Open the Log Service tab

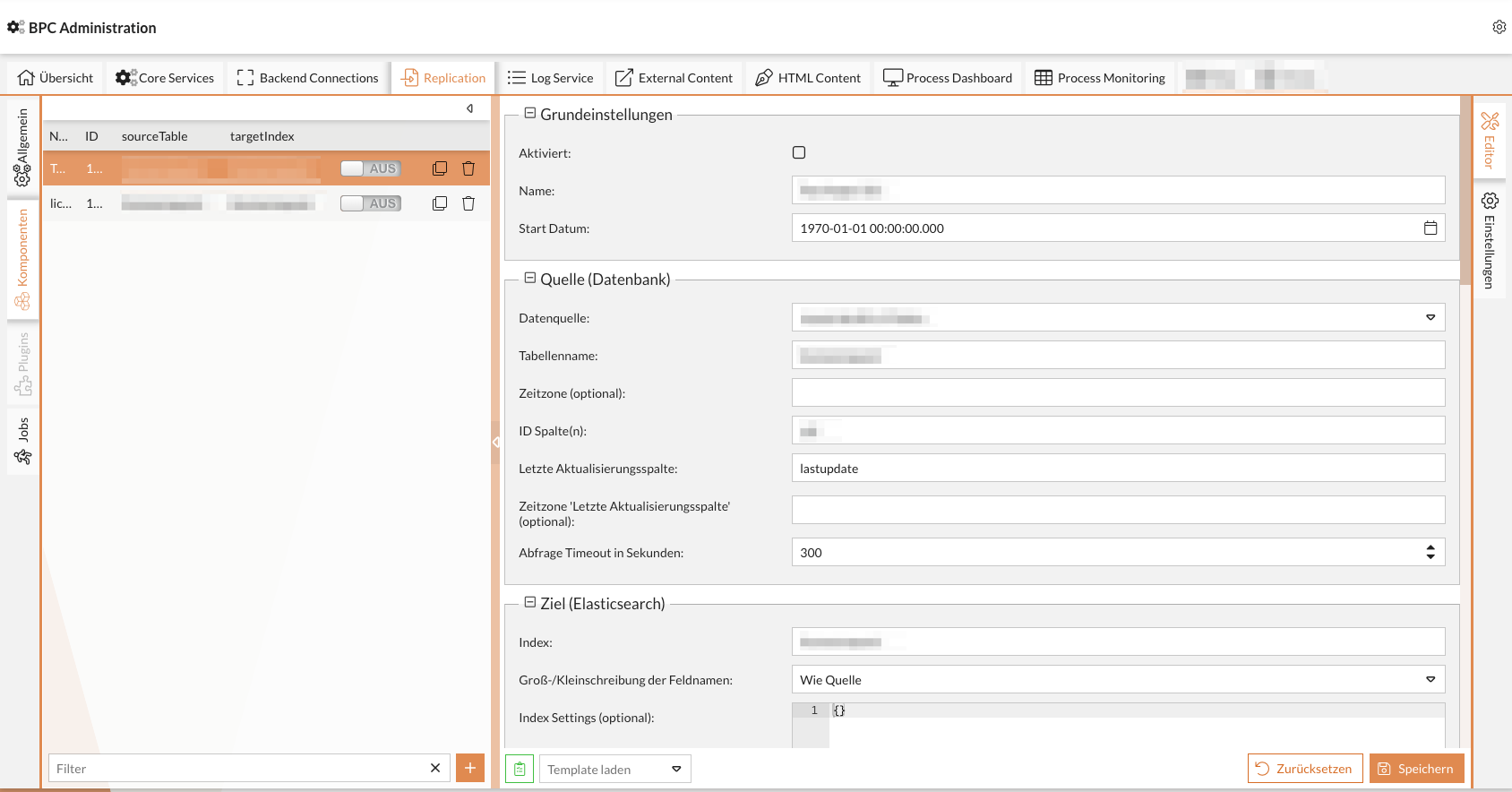pos(550,78)
